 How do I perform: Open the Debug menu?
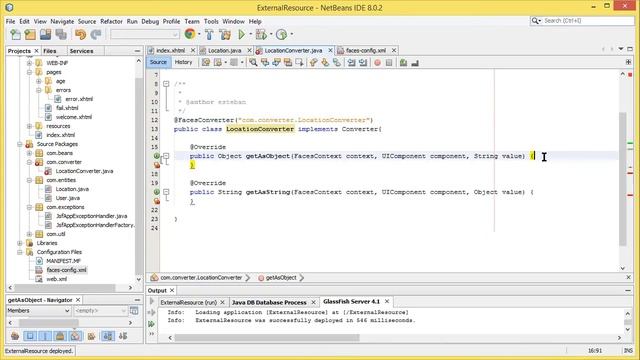coord(150,21)
